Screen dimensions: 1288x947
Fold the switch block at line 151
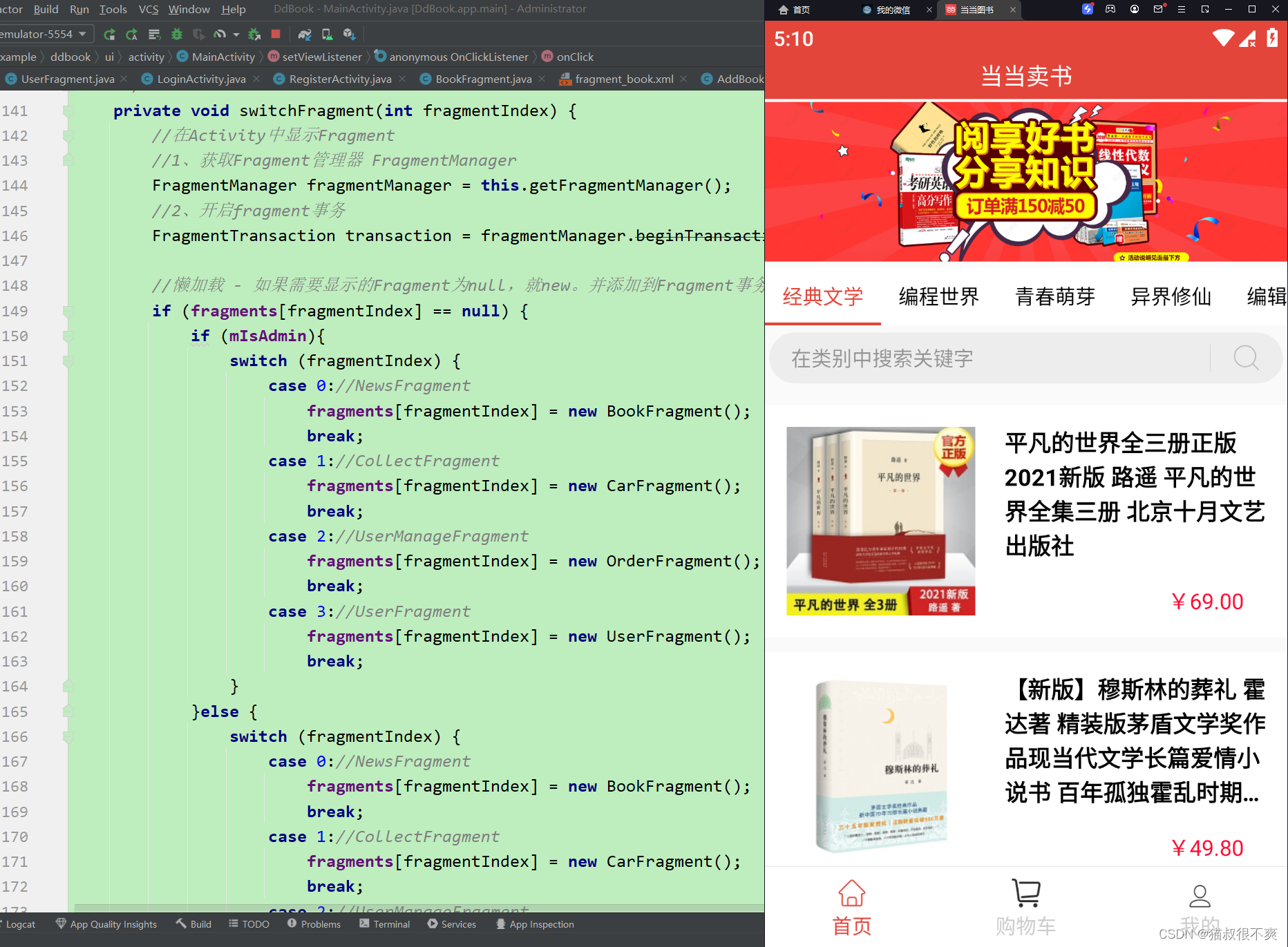[x=68, y=361]
